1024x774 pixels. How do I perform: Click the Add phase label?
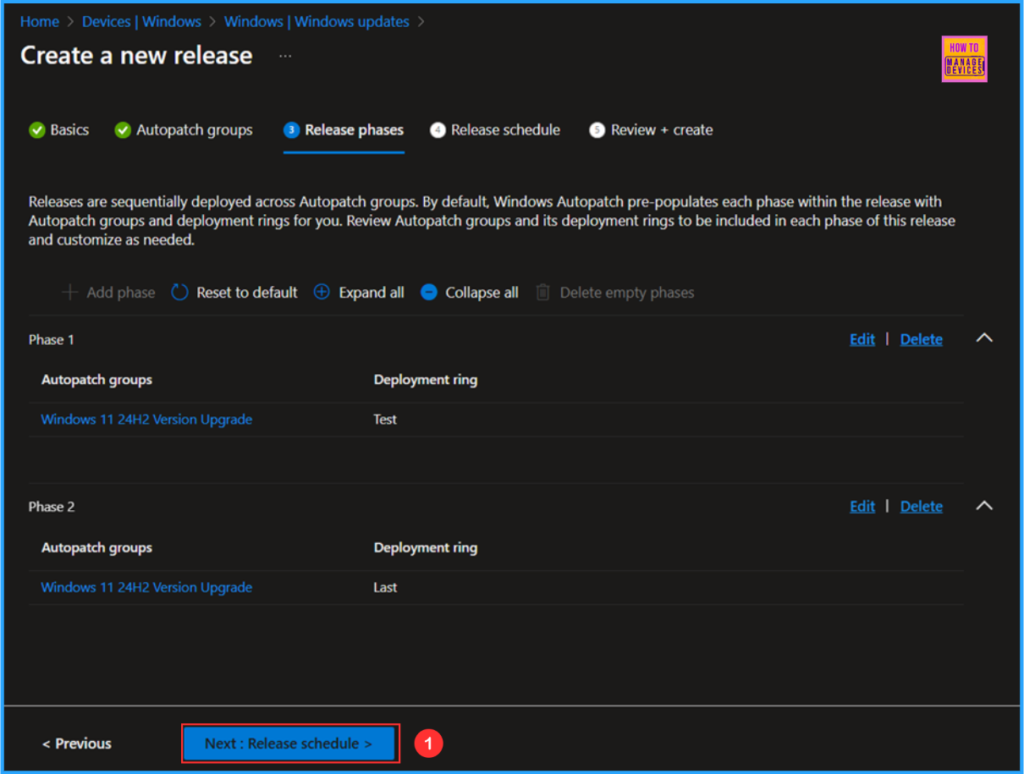[121, 293]
